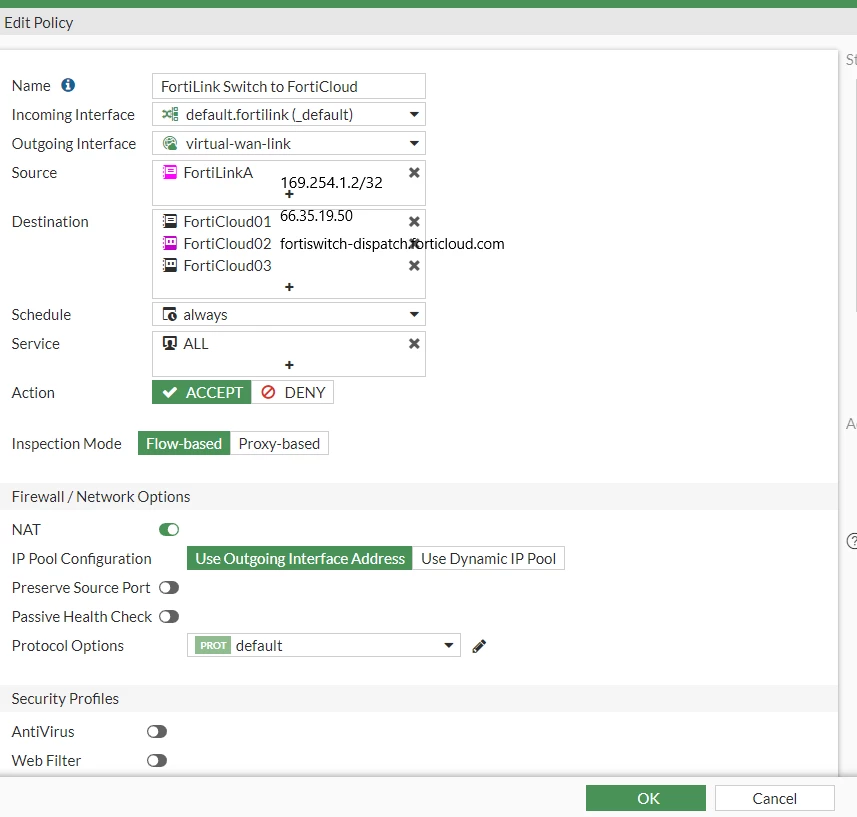This screenshot has height=817, width=857.
Task: Switch to Use Dynamic IP Pool
Action: pyautogui.click(x=488, y=559)
